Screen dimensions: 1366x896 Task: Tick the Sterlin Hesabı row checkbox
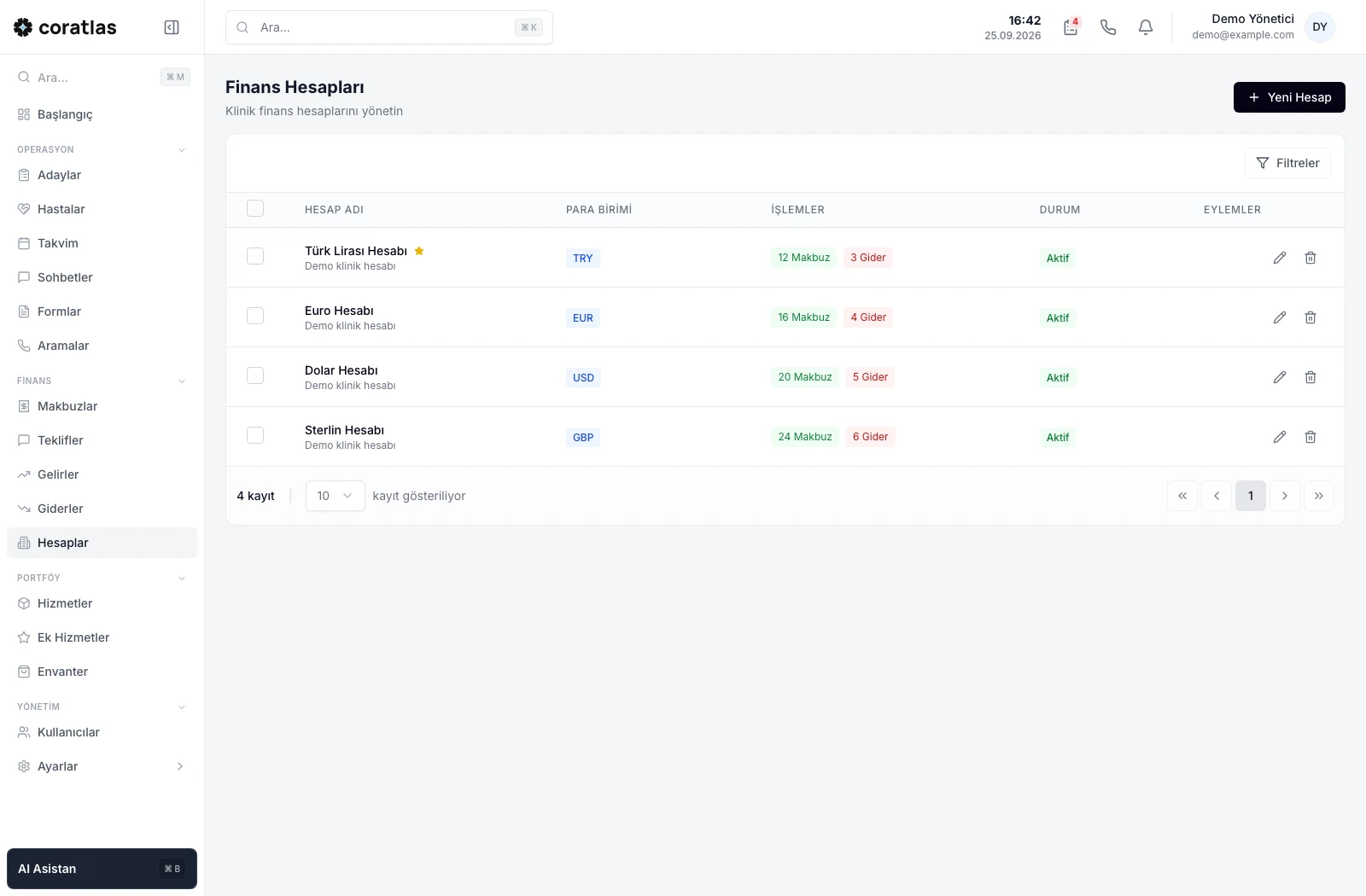(x=255, y=435)
